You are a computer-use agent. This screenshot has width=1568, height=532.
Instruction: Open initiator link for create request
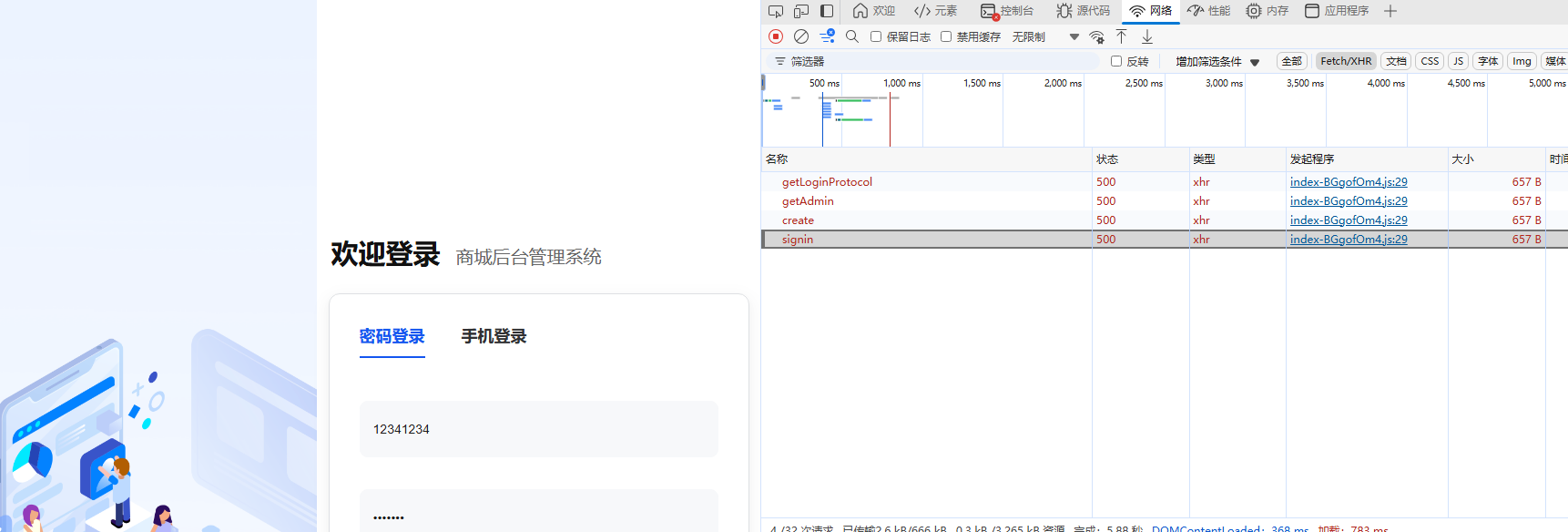click(1349, 220)
